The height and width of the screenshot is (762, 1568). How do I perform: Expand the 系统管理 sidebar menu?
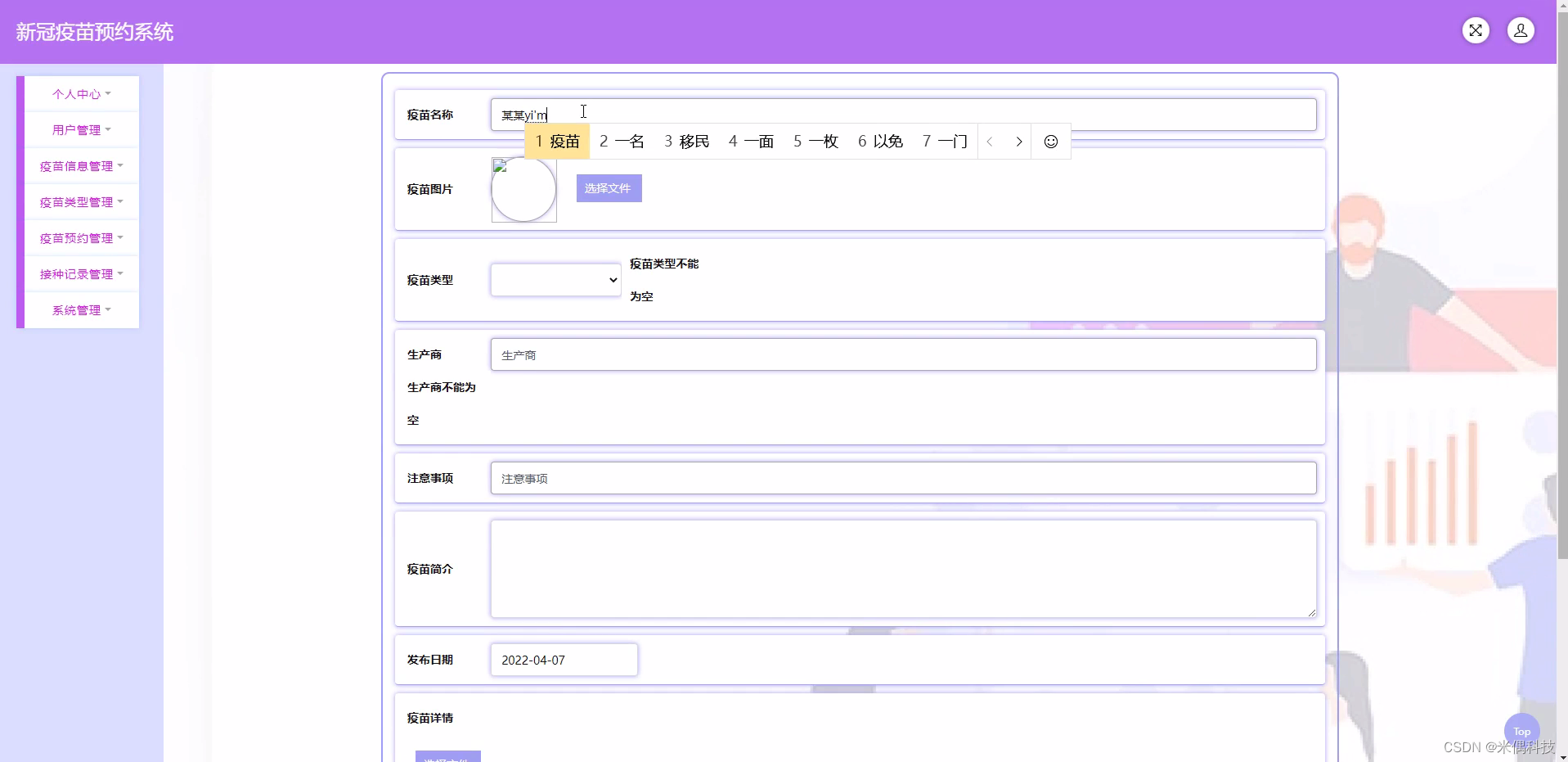click(82, 310)
